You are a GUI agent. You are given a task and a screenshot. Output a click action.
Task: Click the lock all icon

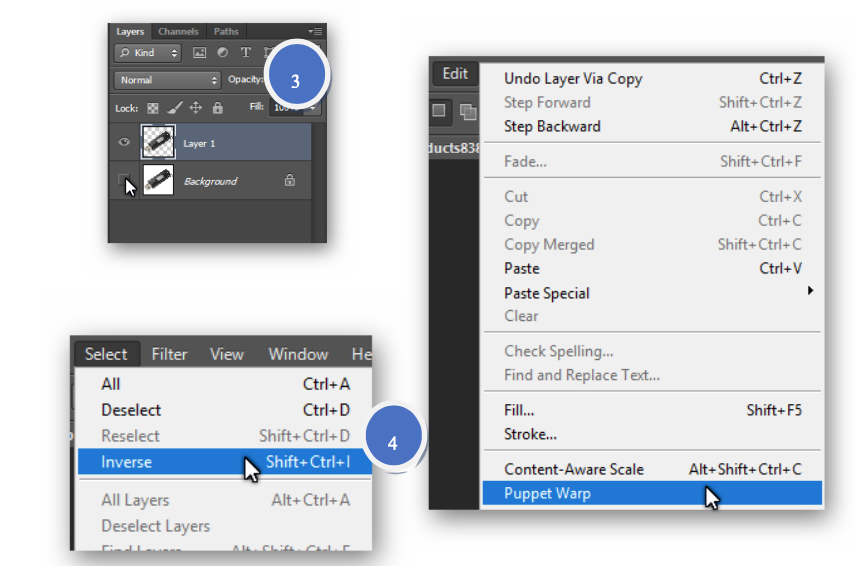point(217,108)
